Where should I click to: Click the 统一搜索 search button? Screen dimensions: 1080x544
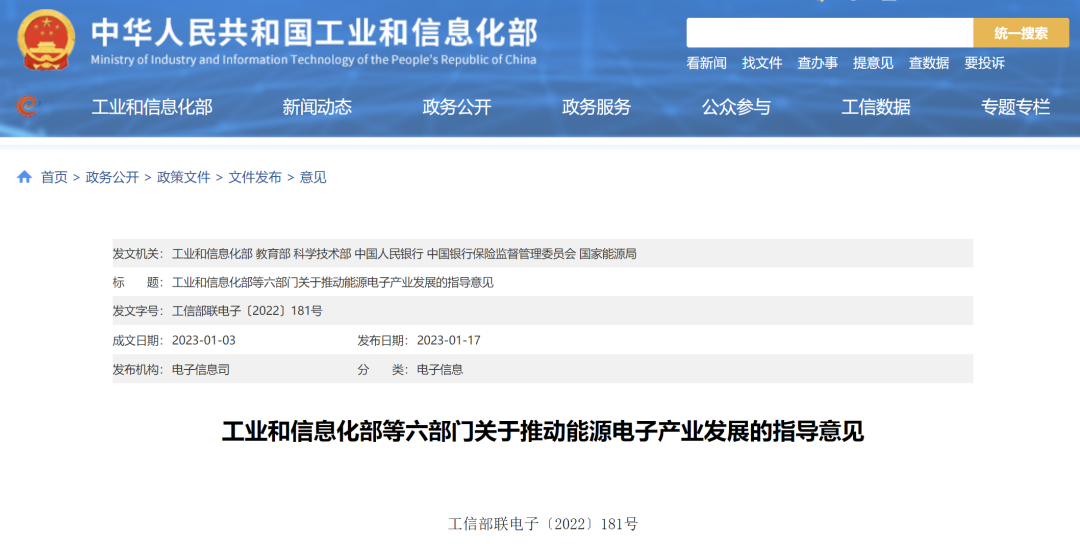coord(1021,33)
